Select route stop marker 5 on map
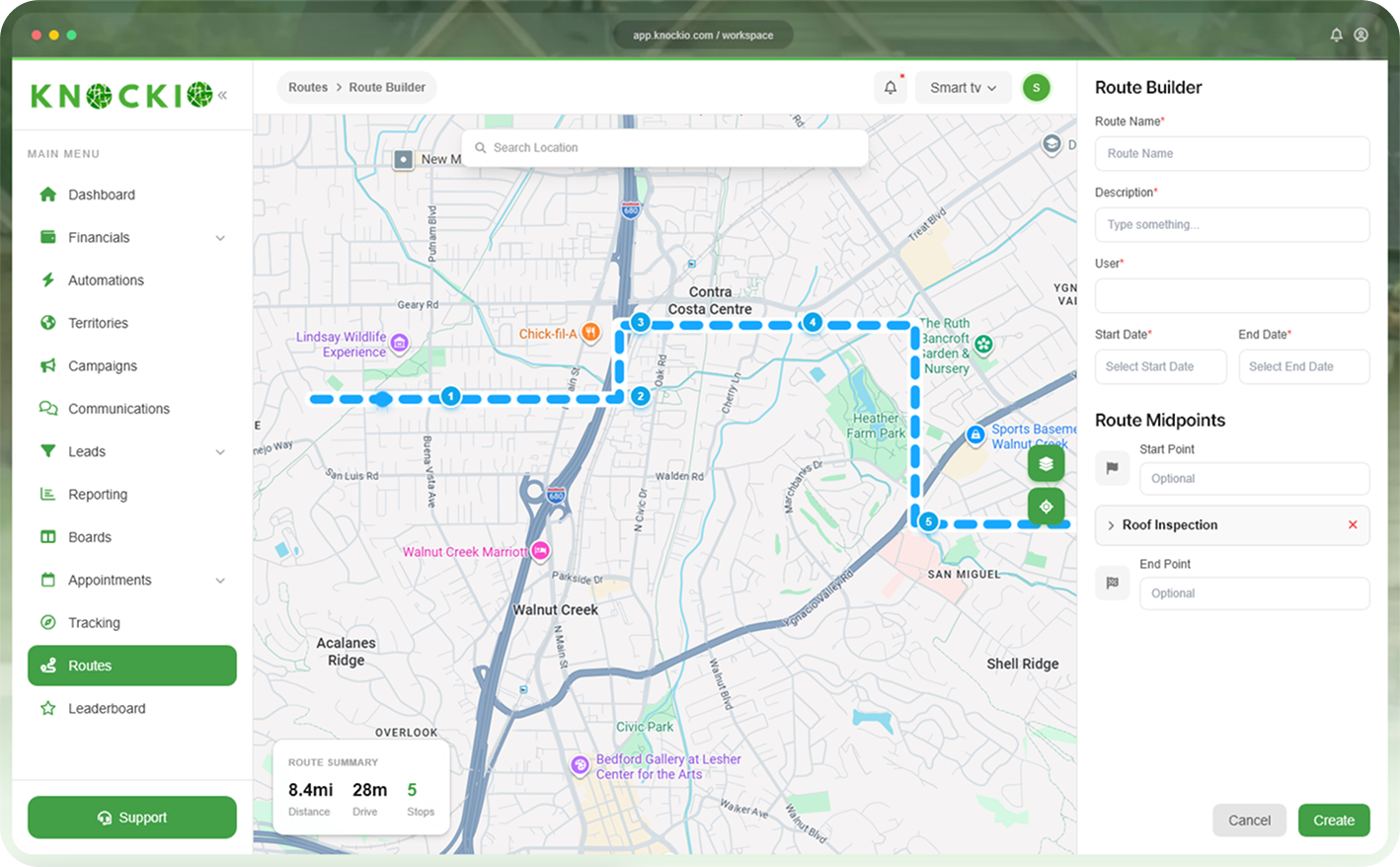This screenshot has width=1400, height=867. coord(927,521)
